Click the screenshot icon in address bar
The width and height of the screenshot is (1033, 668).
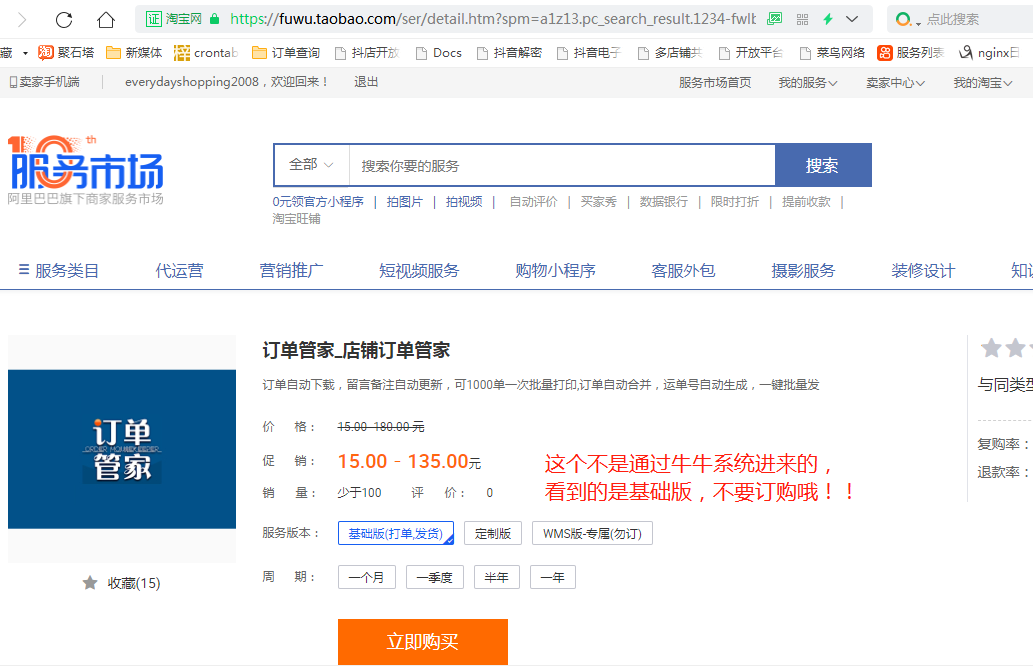click(x=775, y=19)
